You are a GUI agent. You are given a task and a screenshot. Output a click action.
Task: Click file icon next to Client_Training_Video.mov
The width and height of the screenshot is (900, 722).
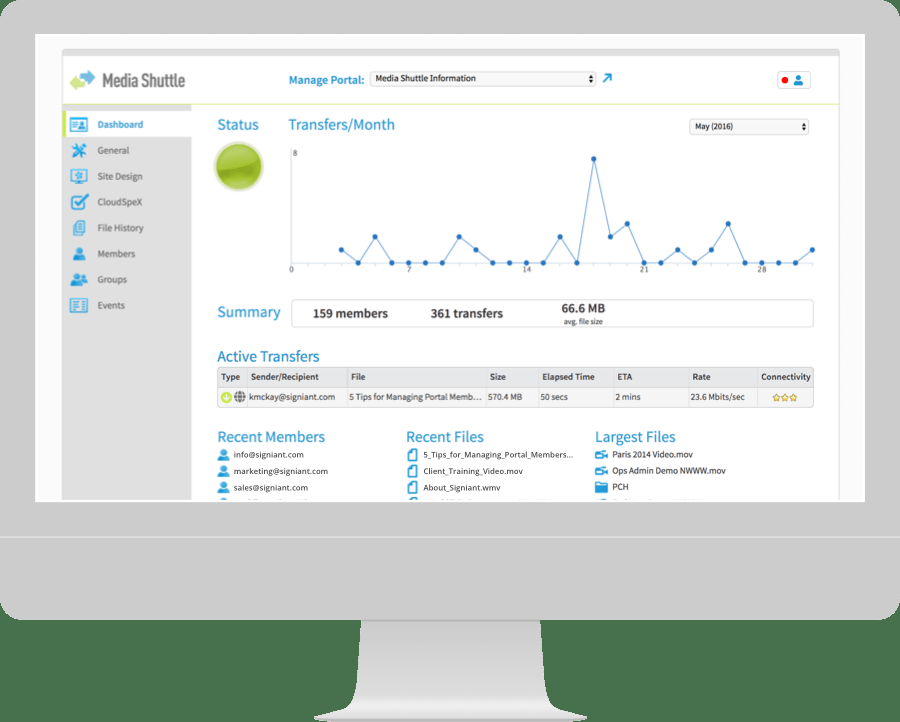[x=412, y=471]
